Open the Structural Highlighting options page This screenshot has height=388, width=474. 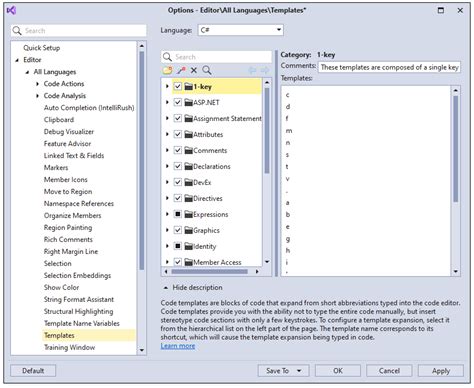[79, 311]
